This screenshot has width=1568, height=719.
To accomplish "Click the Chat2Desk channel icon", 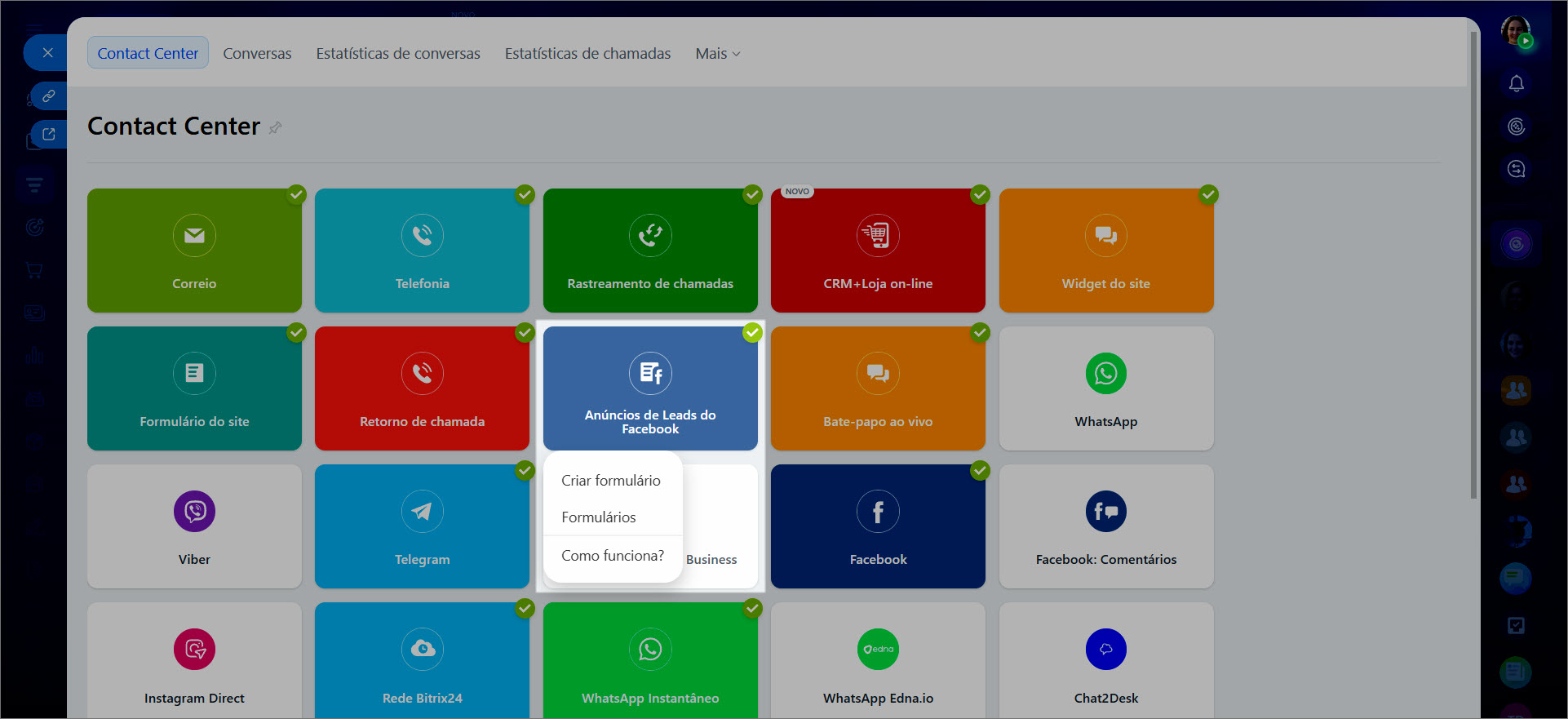I will [x=1105, y=650].
